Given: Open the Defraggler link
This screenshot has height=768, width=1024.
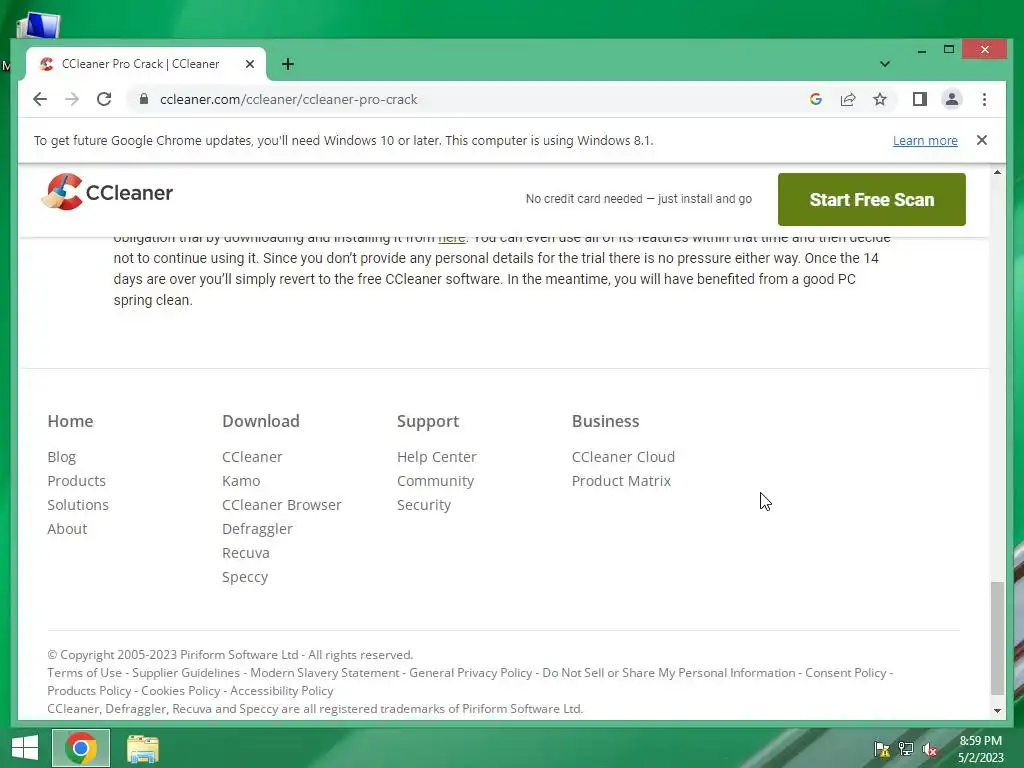Looking at the screenshot, I should coord(257,530).
